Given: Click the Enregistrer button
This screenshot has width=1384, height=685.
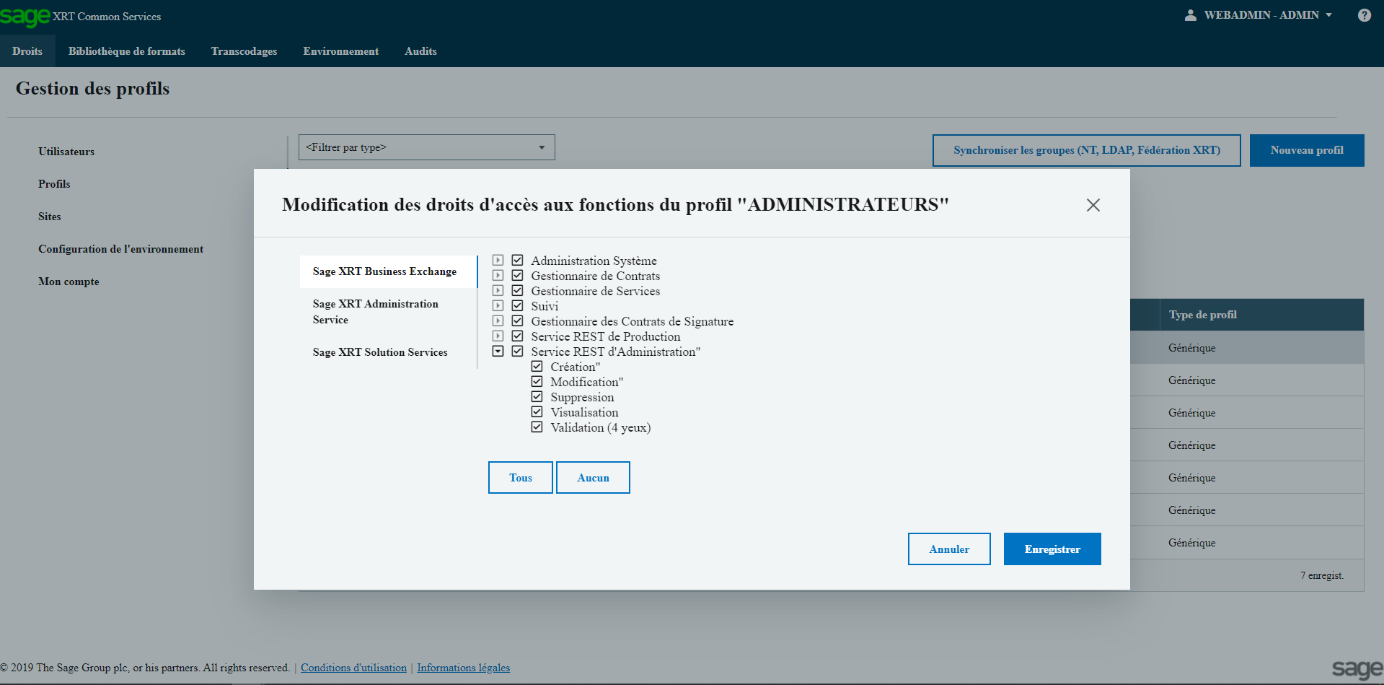Looking at the screenshot, I should pos(1052,549).
